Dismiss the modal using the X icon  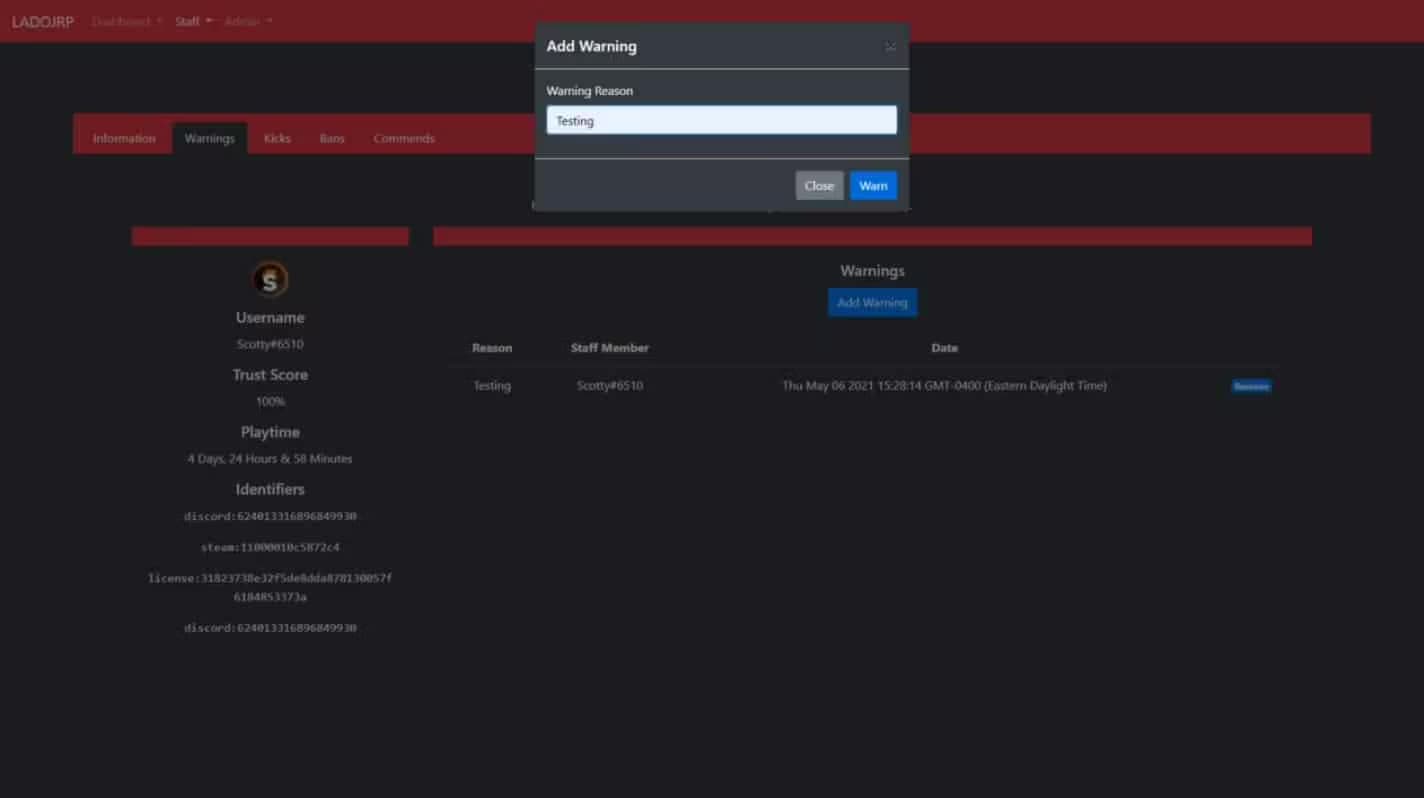(x=890, y=46)
